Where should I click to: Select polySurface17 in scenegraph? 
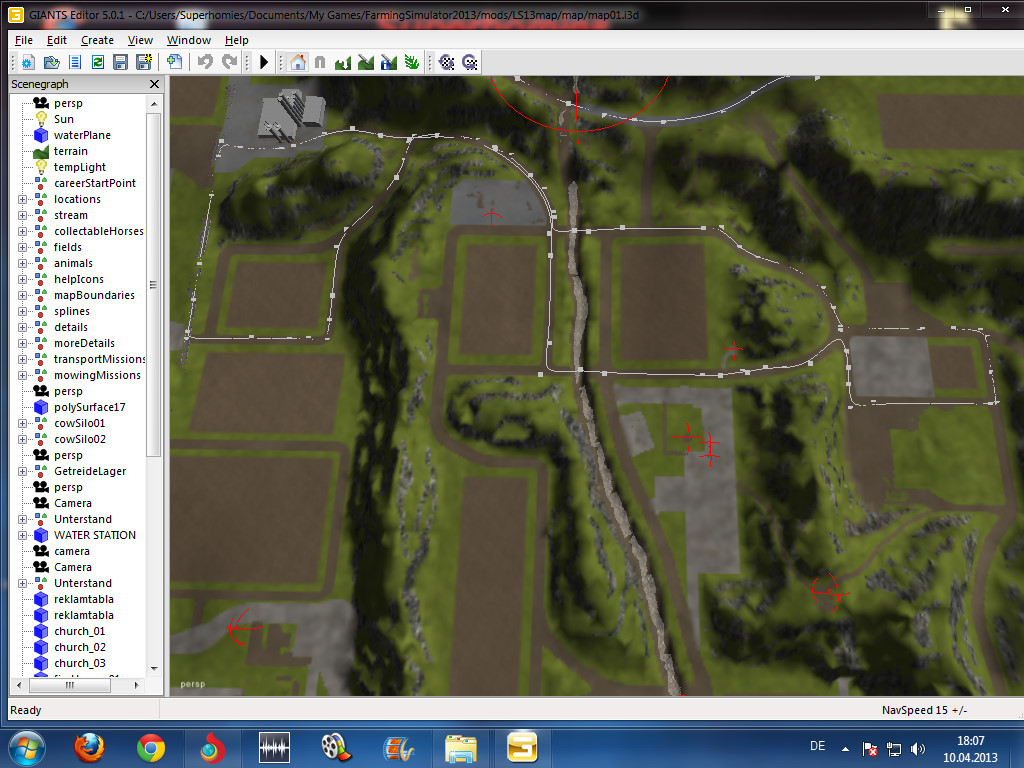[89, 407]
